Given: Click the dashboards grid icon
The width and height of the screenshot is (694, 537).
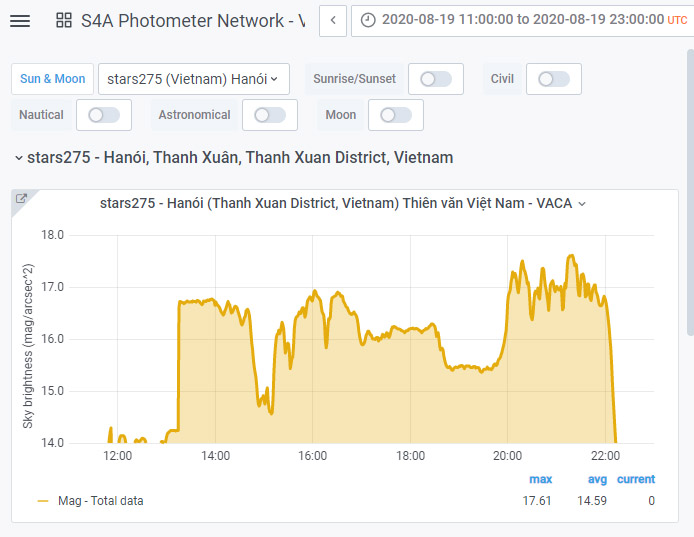Looking at the screenshot, I should [x=64, y=20].
